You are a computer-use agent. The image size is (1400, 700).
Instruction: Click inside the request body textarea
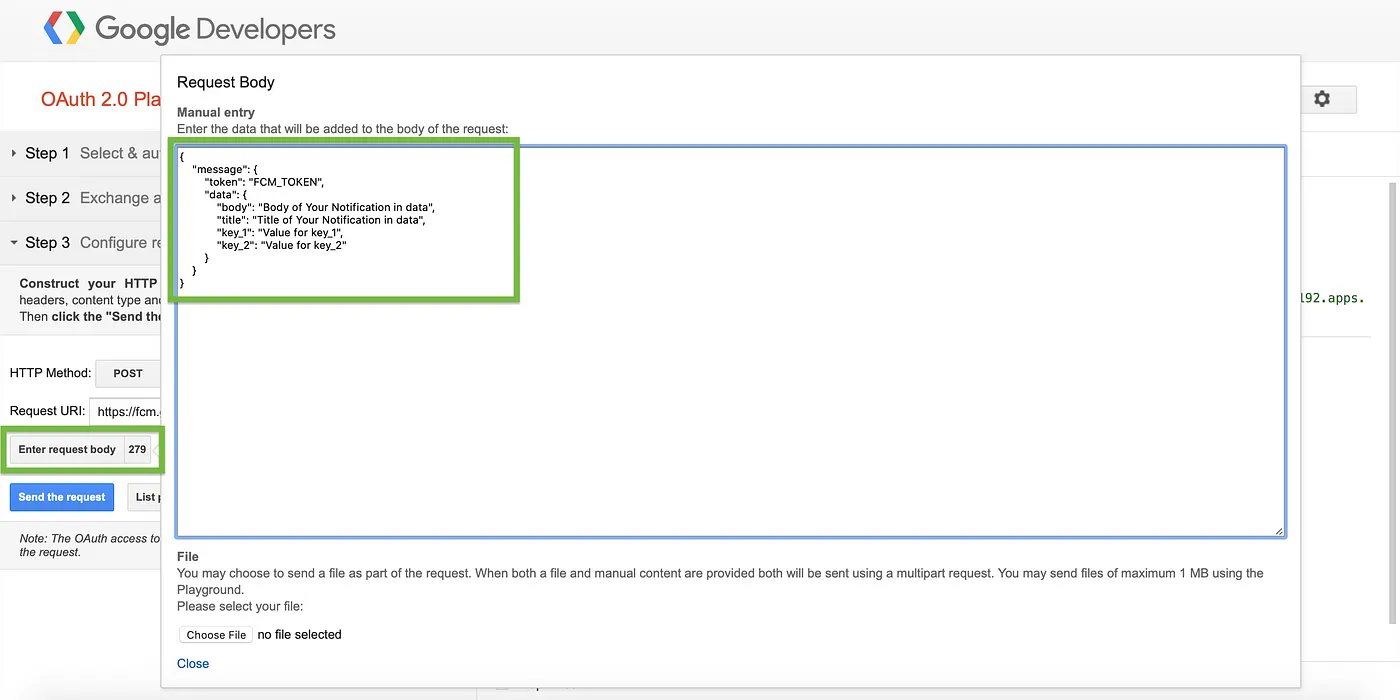point(731,342)
